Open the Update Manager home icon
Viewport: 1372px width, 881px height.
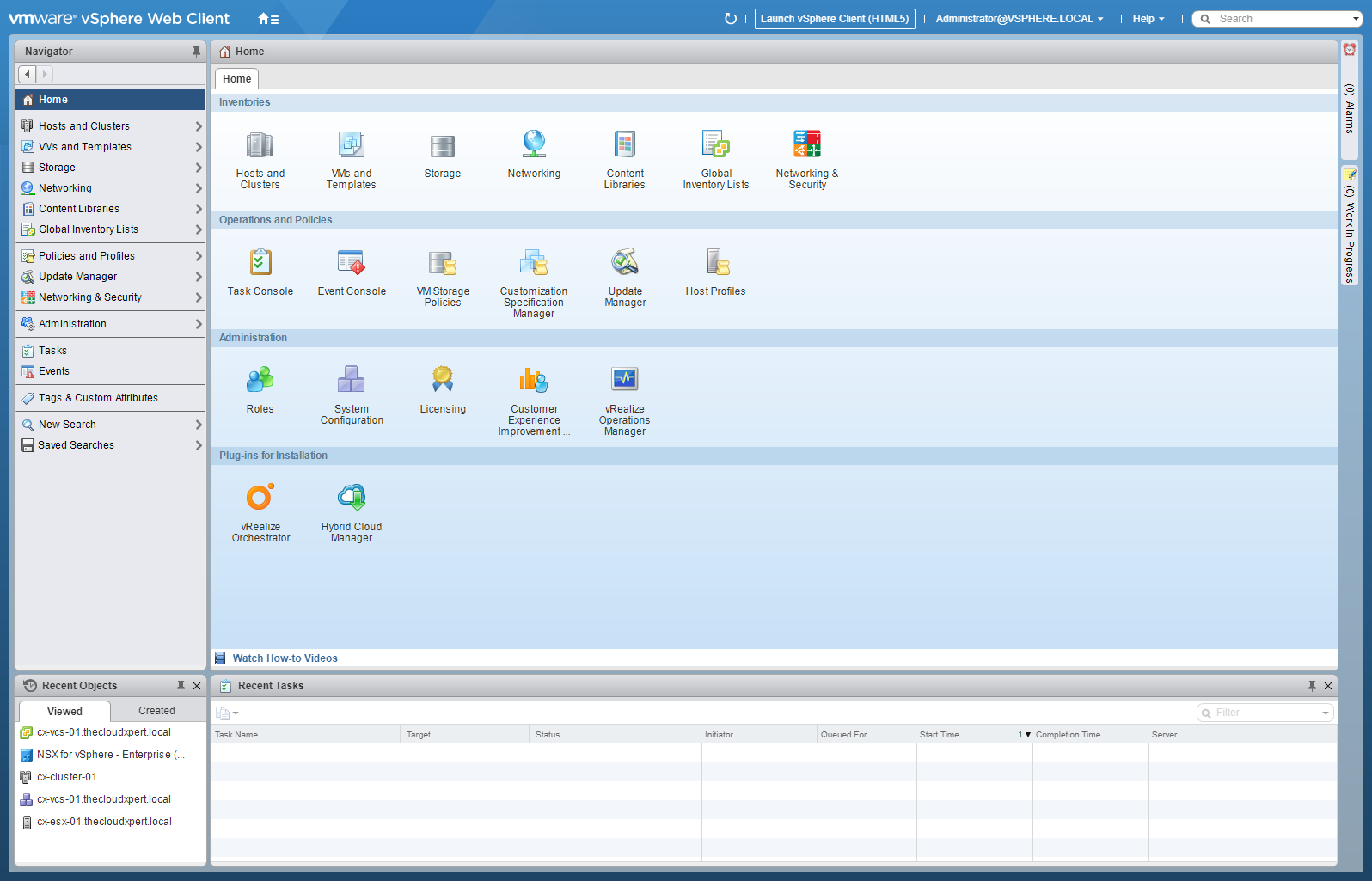[625, 264]
